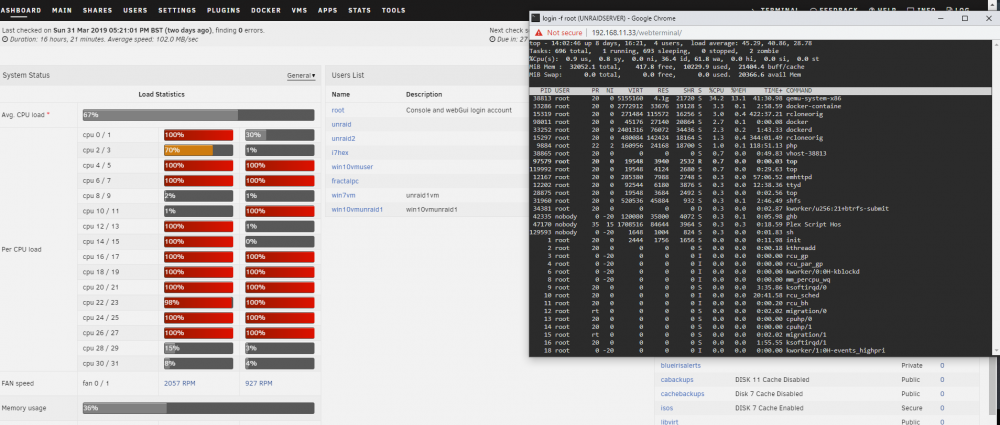Open the fractalpc user link
The image size is (1000, 425).
click(x=346, y=181)
